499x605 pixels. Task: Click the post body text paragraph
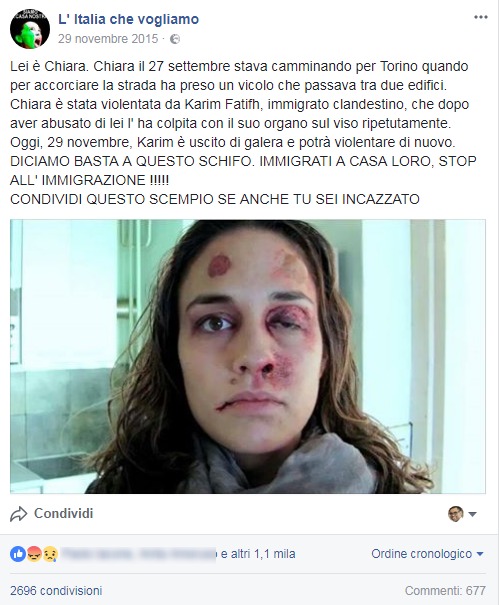pos(243,133)
